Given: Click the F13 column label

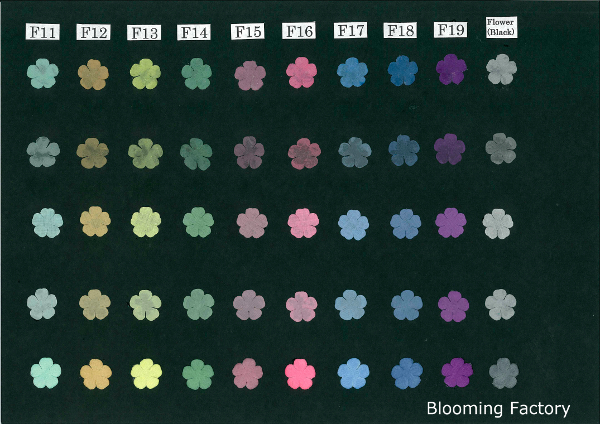Looking at the screenshot, I should tap(144, 33).
